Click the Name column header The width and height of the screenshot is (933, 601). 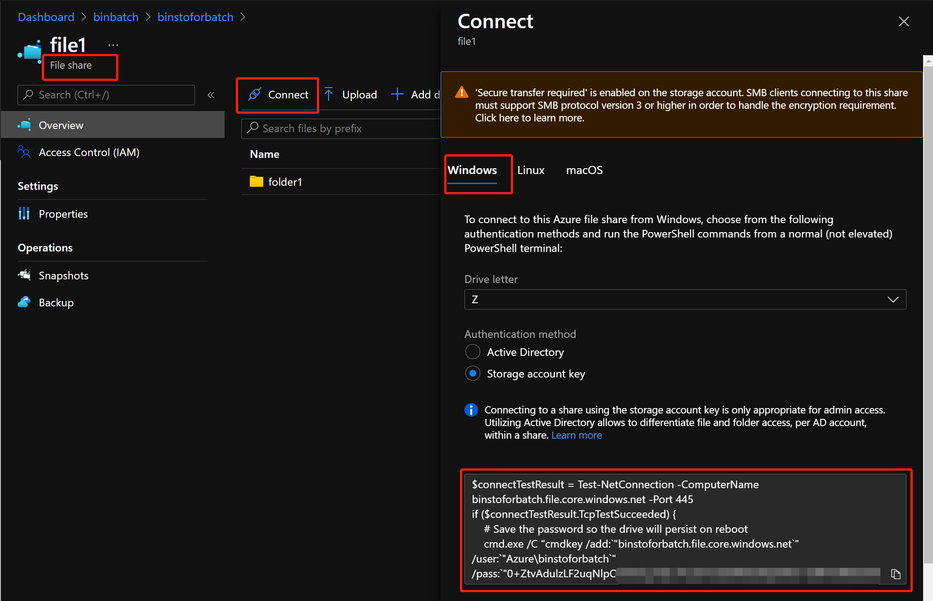(265, 154)
